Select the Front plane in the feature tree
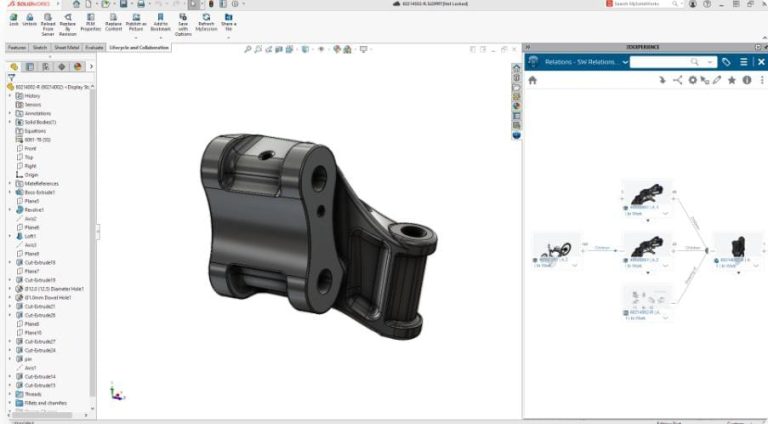 [30, 149]
